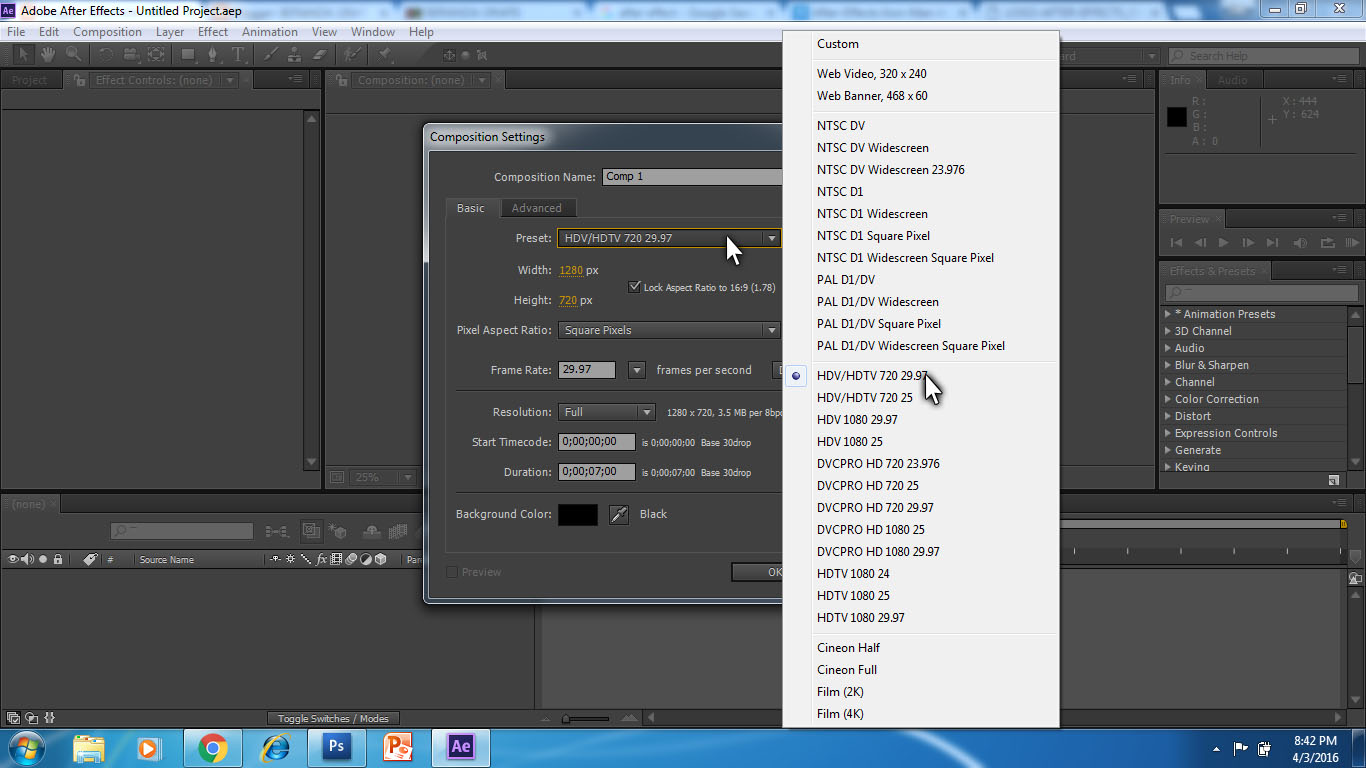Image resolution: width=1366 pixels, height=768 pixels.
Task: Open the Composition menu
Action: 107,31
